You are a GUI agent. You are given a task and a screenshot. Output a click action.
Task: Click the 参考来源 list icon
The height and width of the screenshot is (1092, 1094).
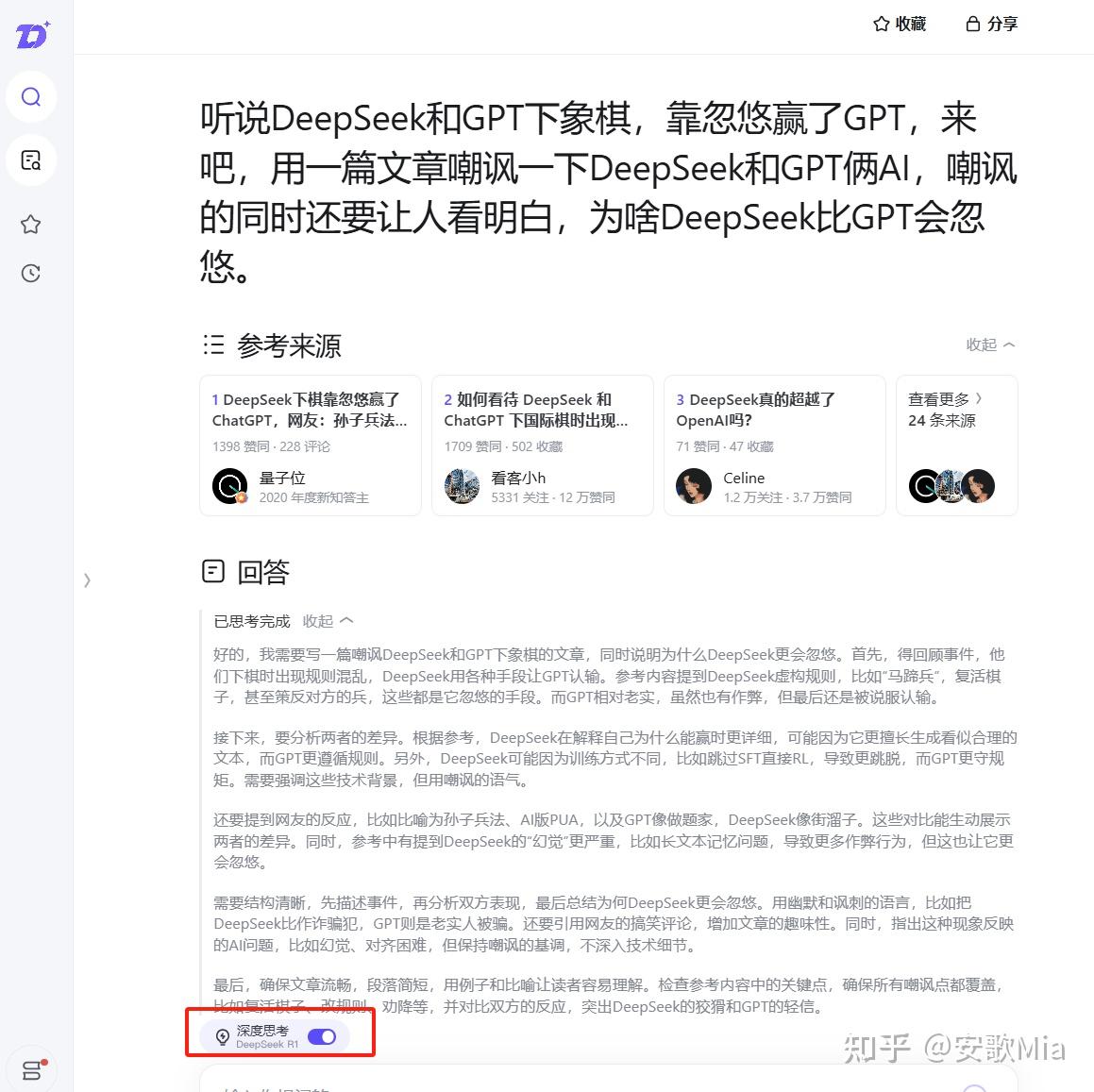[x=213, y=344]
